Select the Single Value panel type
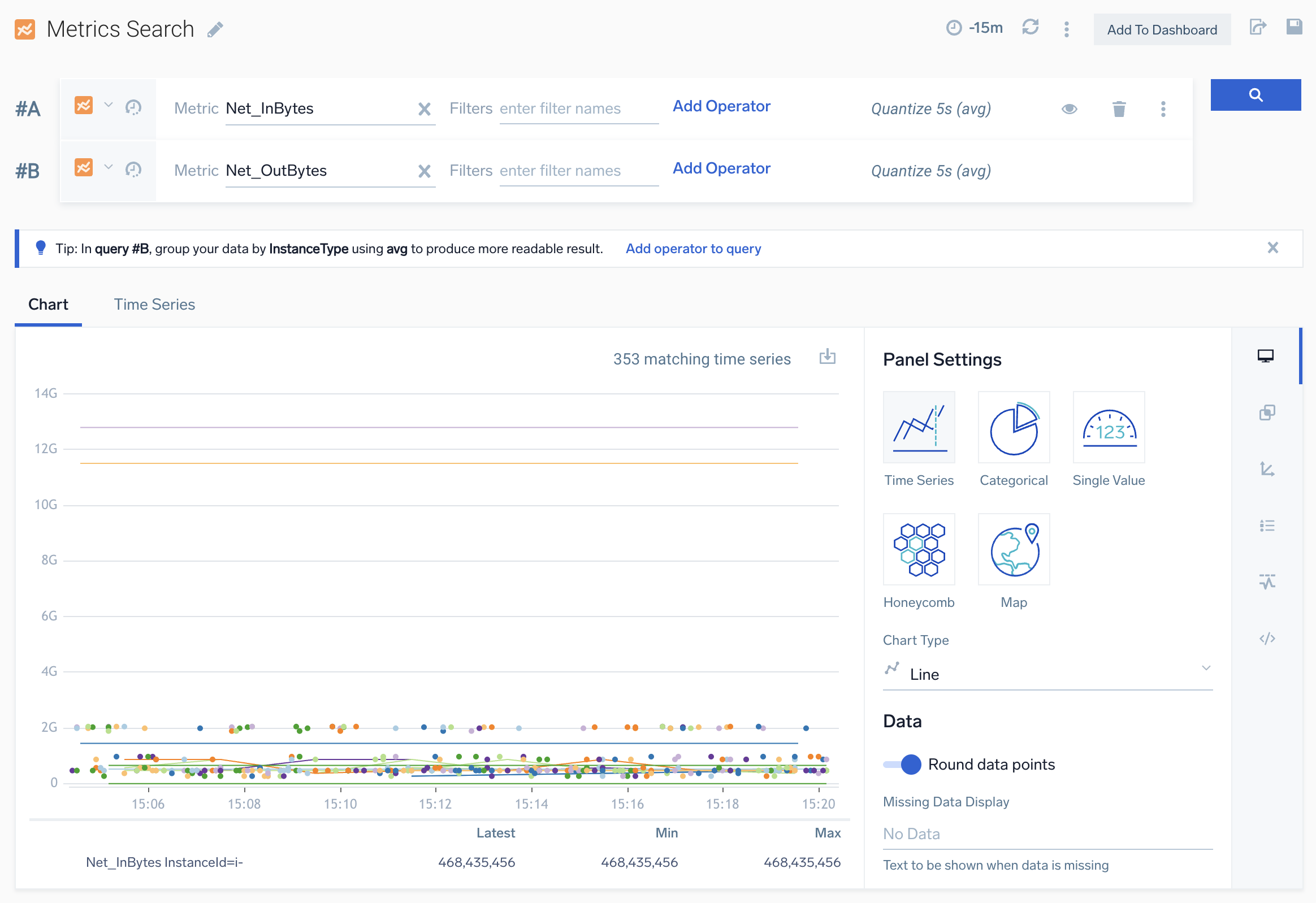Image resolution: width=1316 pixels, height=903 pixels. [x=1108, y=427]
